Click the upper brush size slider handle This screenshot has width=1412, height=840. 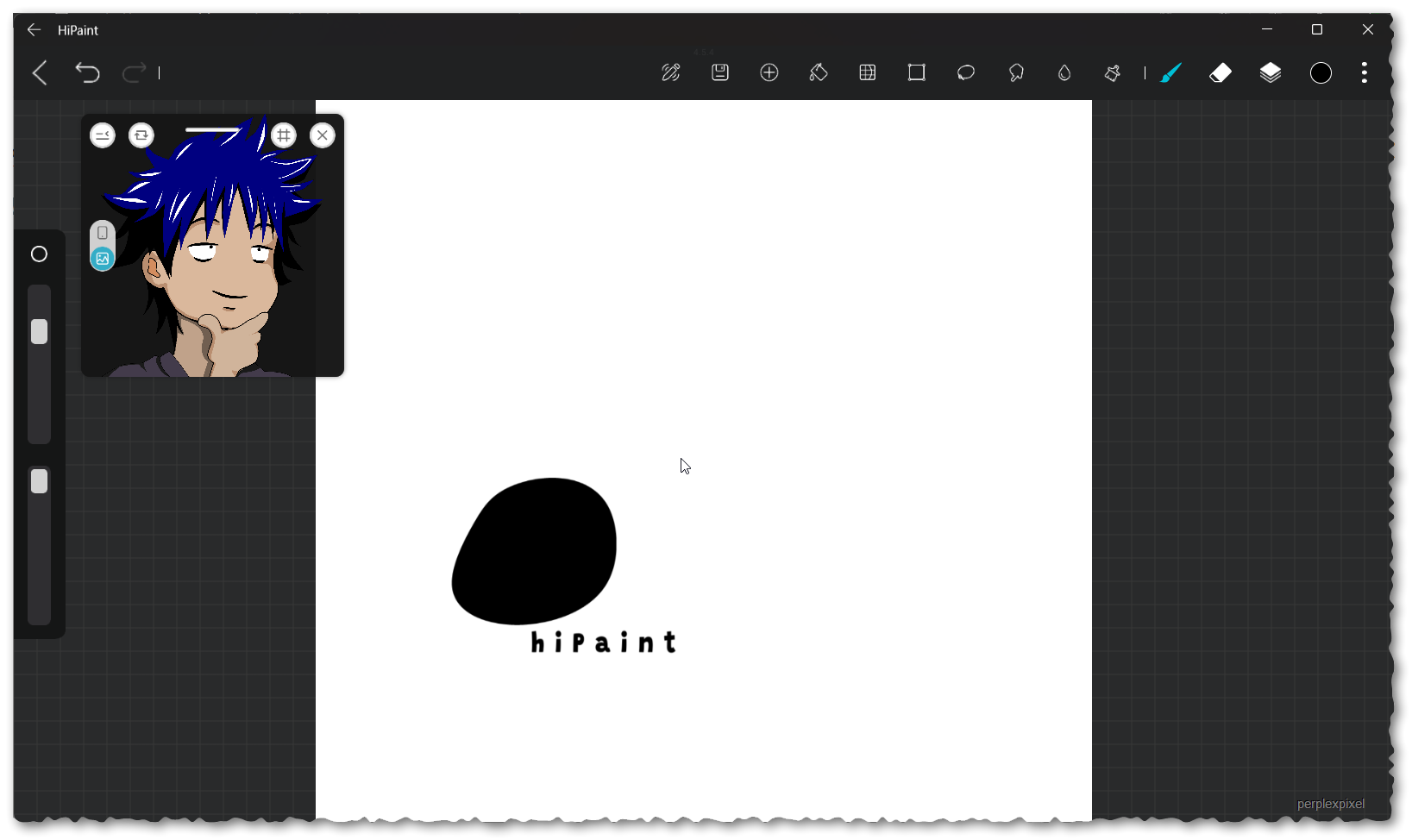click(39, 332)
